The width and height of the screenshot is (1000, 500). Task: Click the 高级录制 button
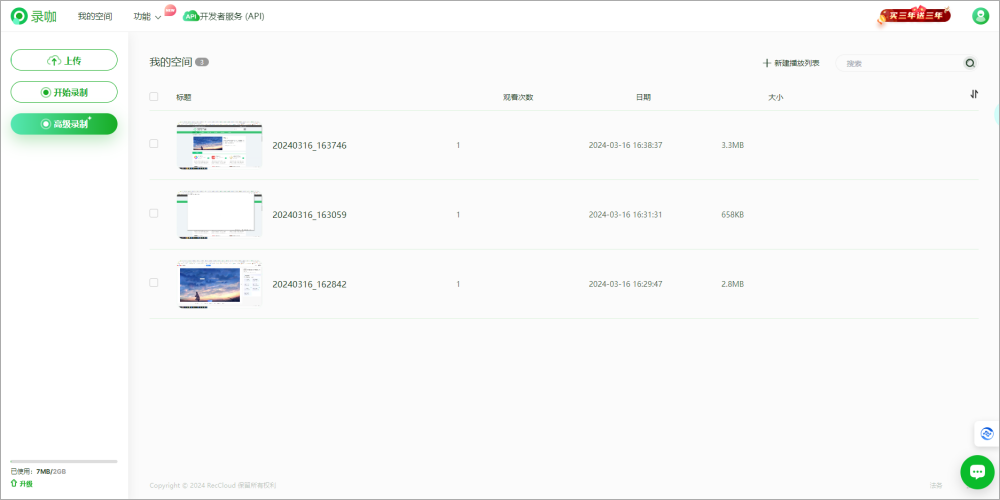64,124
